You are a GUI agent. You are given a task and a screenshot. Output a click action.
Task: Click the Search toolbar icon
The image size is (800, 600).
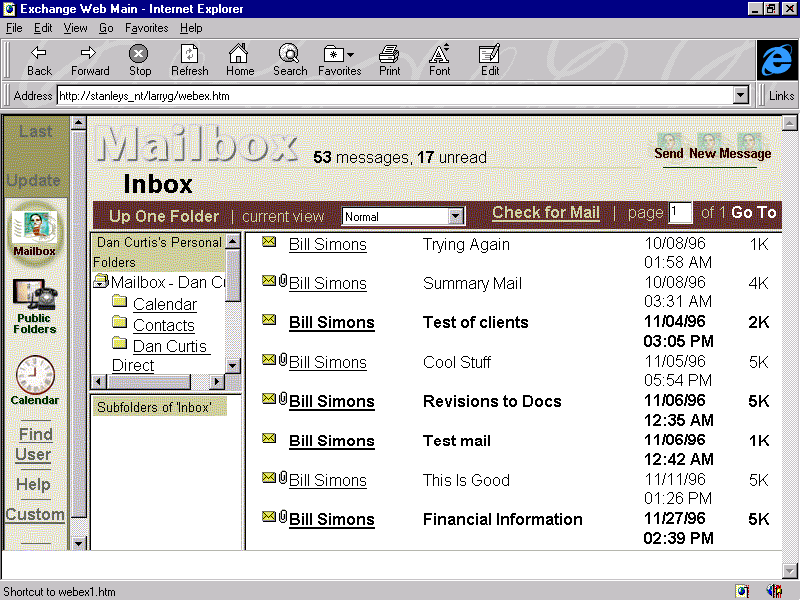[289, 60]
